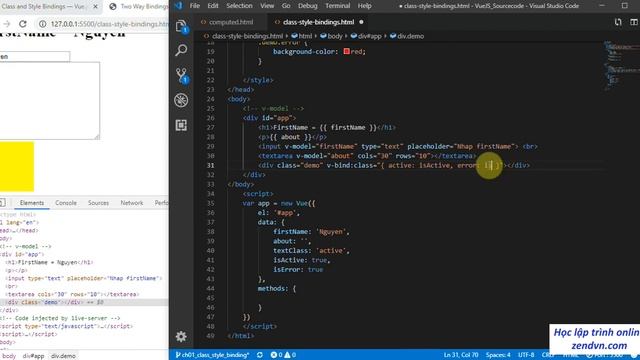Open the Elements tab in DevTools
This screenshot has width=640, height=360.
point(32,203)
